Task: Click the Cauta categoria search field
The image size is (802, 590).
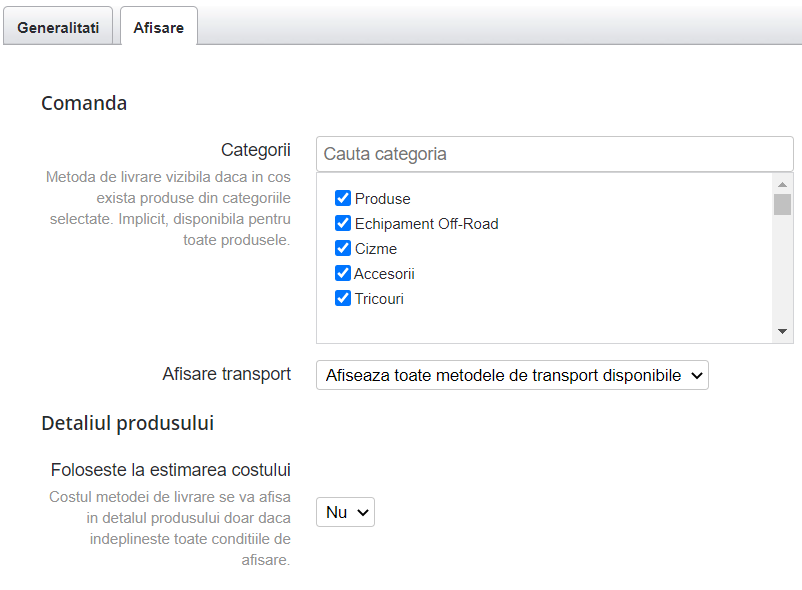Action: (554, 154)
